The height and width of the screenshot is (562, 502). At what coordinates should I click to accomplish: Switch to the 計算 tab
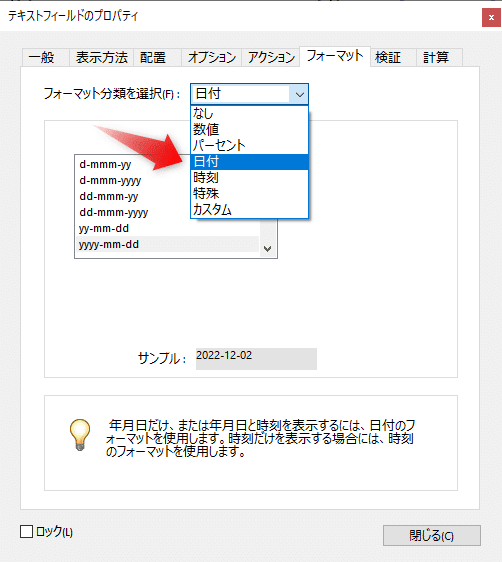[439, 57]
